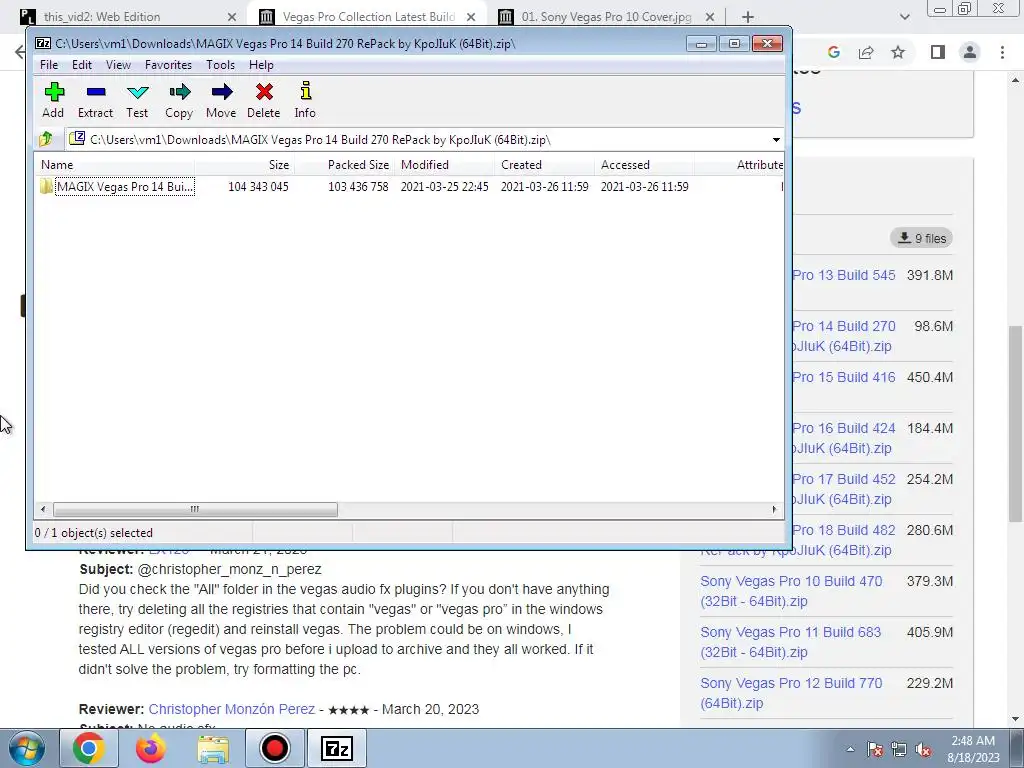Switch to the Vegas Pro Collection Latest Build tab
Viewport: 1024px width, 768px height.
[368, 17]
